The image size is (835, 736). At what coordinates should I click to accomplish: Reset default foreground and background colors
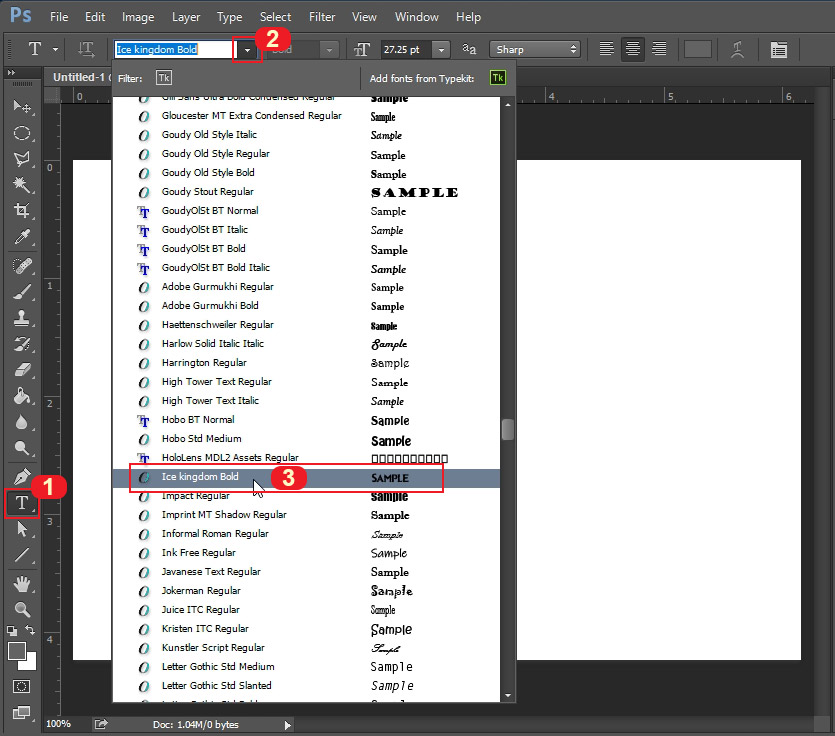12,631
